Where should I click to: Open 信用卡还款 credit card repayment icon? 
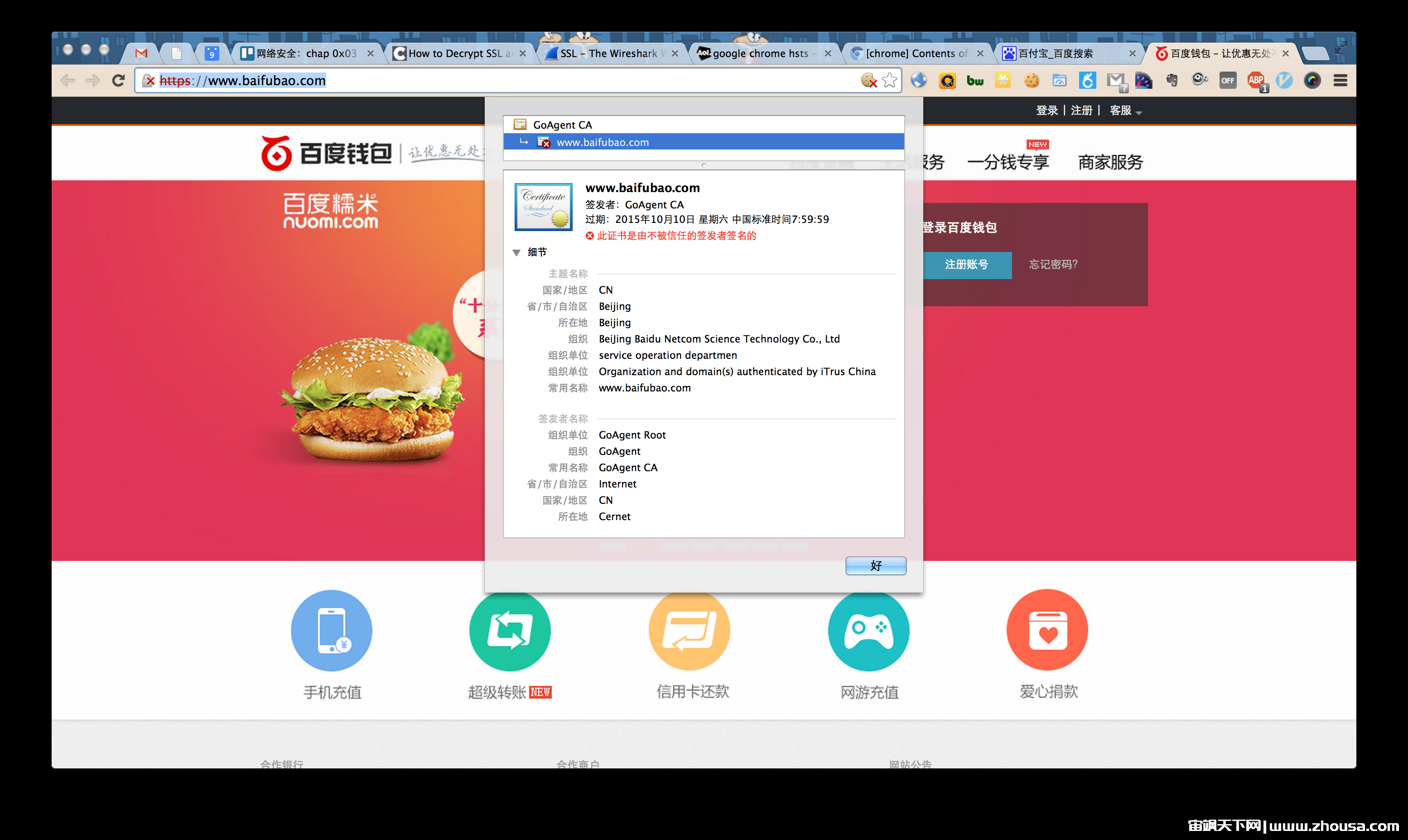coord(690,630)
